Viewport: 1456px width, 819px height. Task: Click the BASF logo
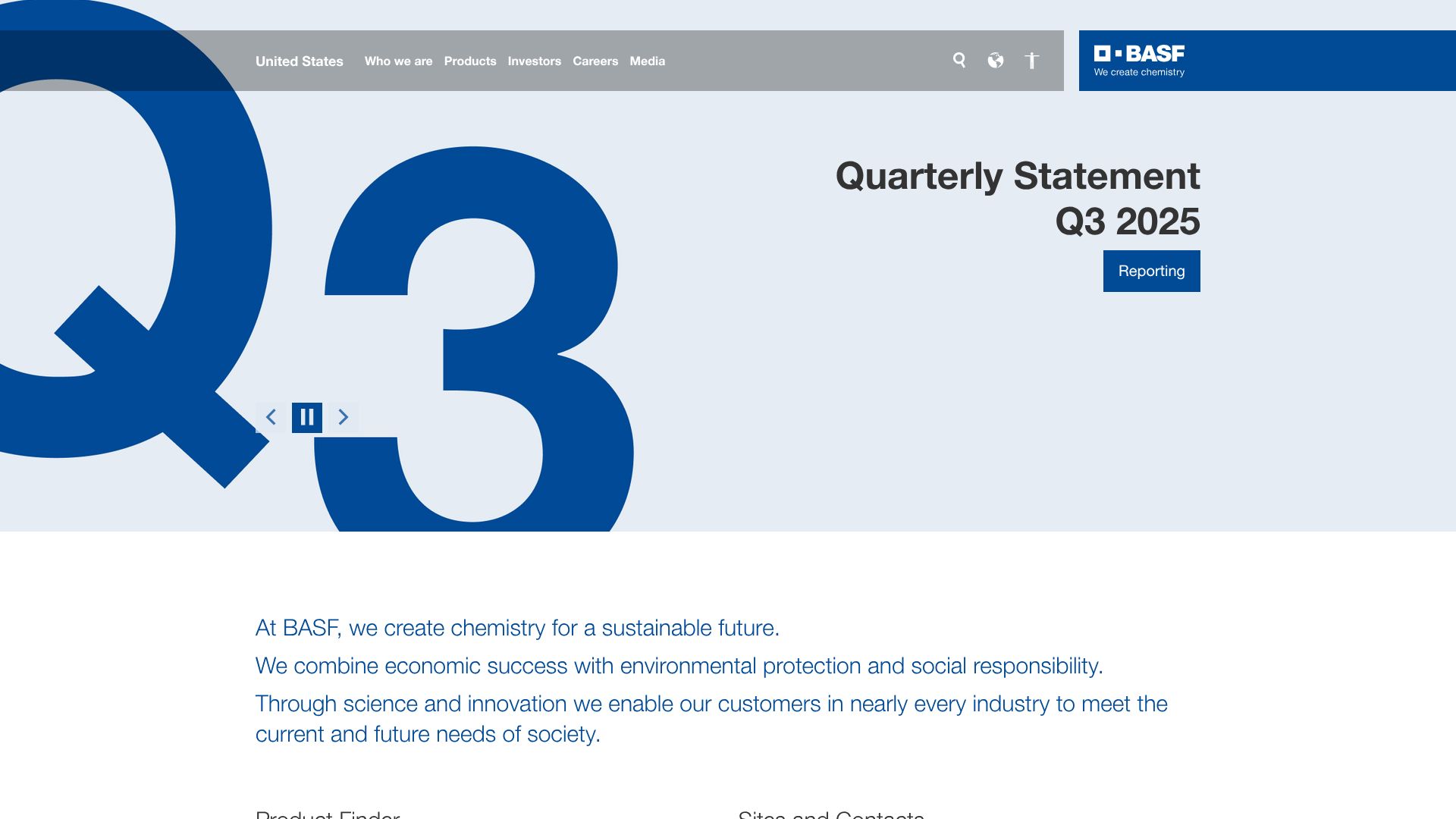pos(1139,61)
